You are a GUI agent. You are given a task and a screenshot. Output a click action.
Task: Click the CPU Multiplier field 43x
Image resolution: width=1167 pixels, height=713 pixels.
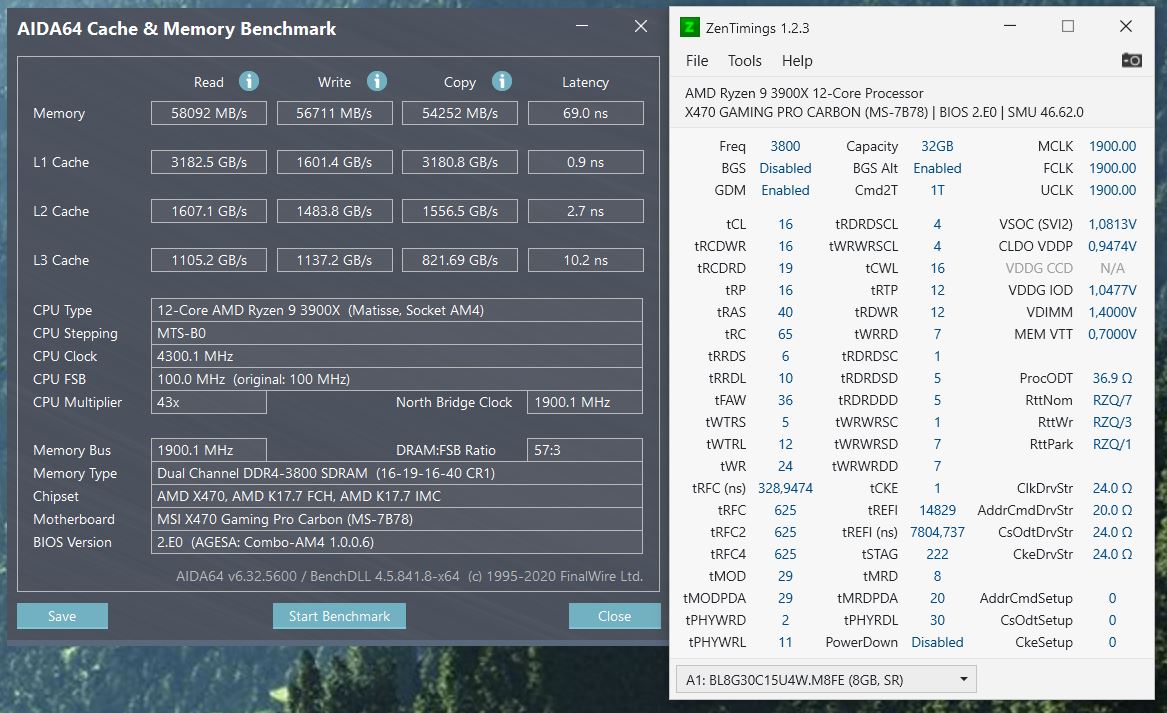coord(208,403)
